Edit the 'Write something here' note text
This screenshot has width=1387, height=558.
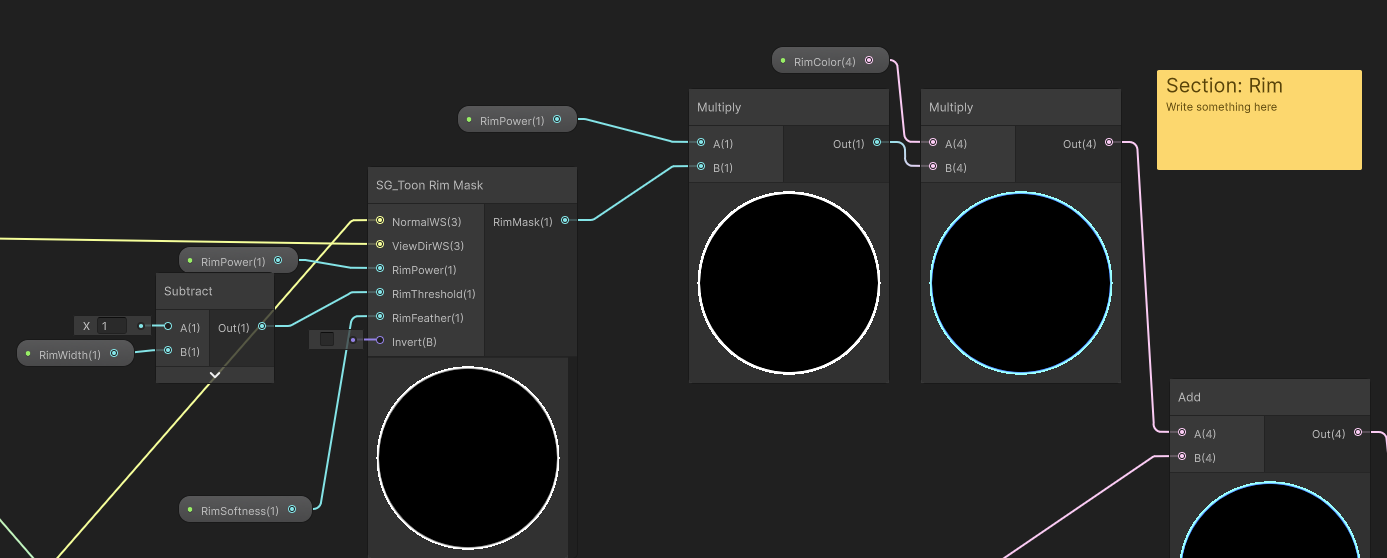pos(1221,107)
